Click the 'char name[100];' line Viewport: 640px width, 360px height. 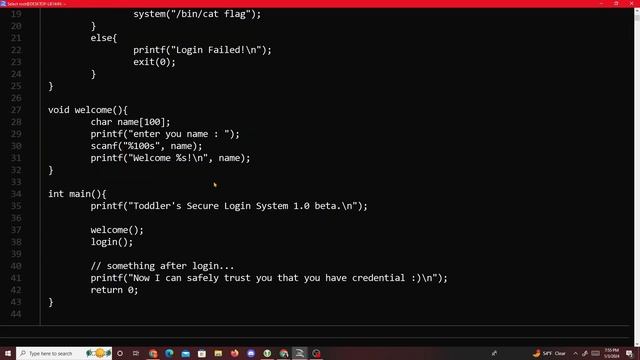tap(130, 122)
